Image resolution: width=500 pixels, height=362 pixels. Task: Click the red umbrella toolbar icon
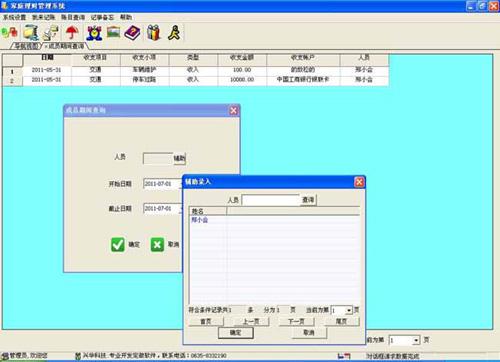(72, 33)
